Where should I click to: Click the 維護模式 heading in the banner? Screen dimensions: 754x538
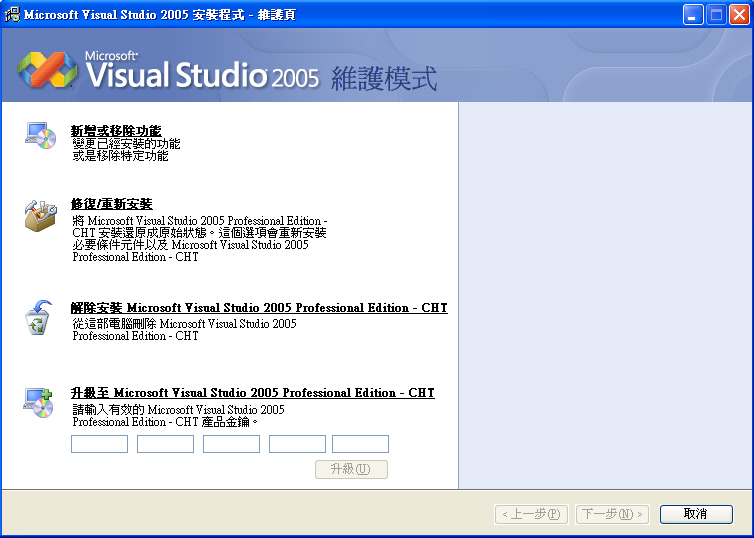384,78
